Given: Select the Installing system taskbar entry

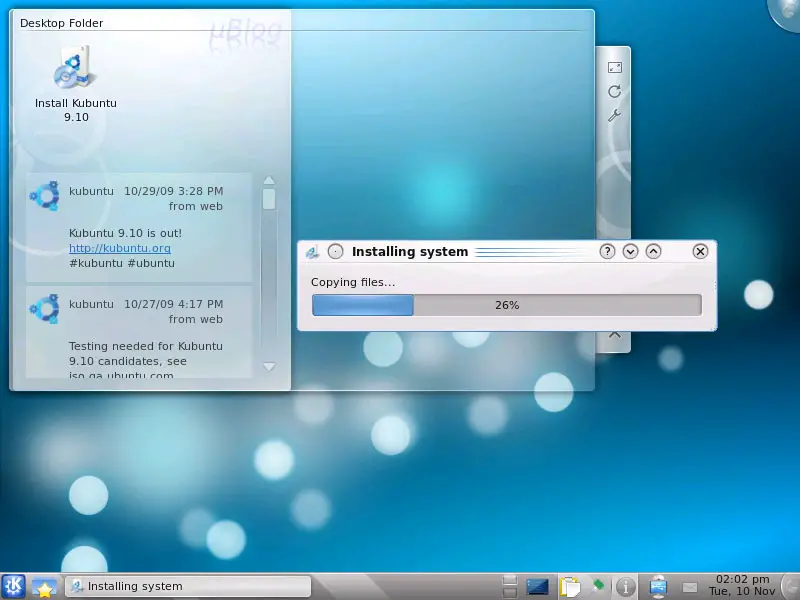Looking at the screenshot, I should 188,586.
